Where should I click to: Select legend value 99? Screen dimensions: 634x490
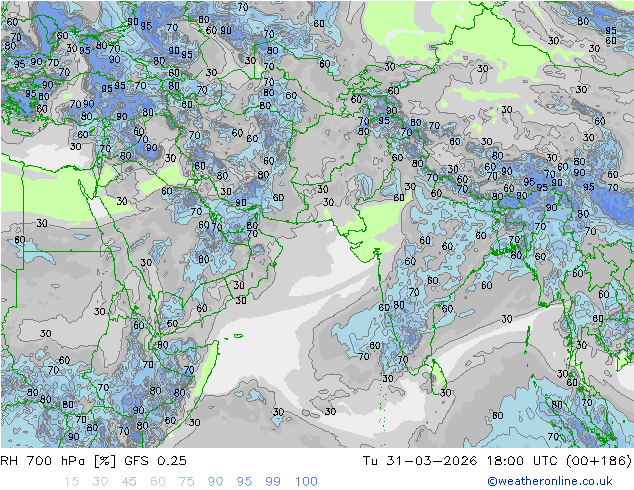point(273,482)
